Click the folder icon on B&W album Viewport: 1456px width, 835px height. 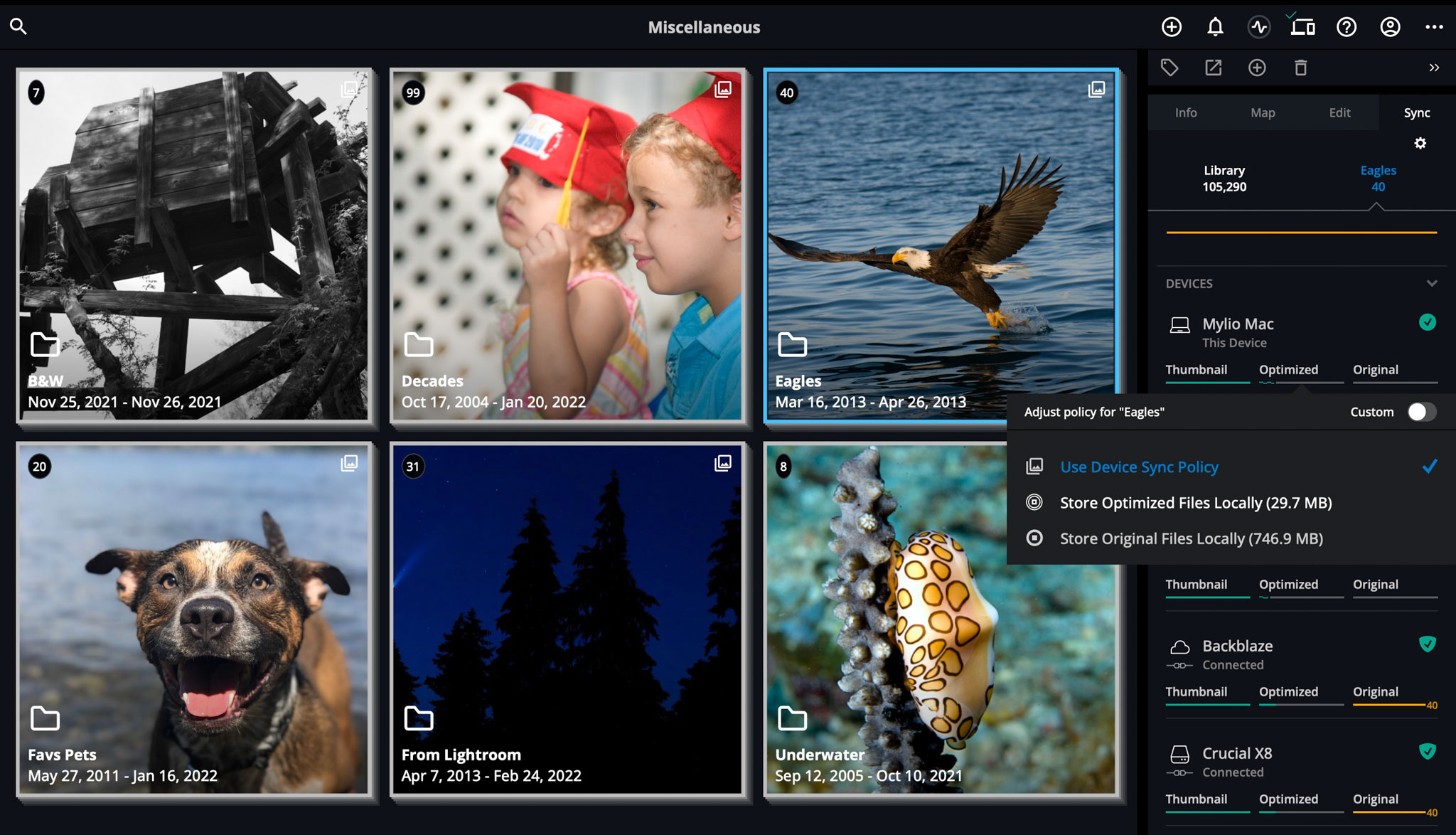45,344
